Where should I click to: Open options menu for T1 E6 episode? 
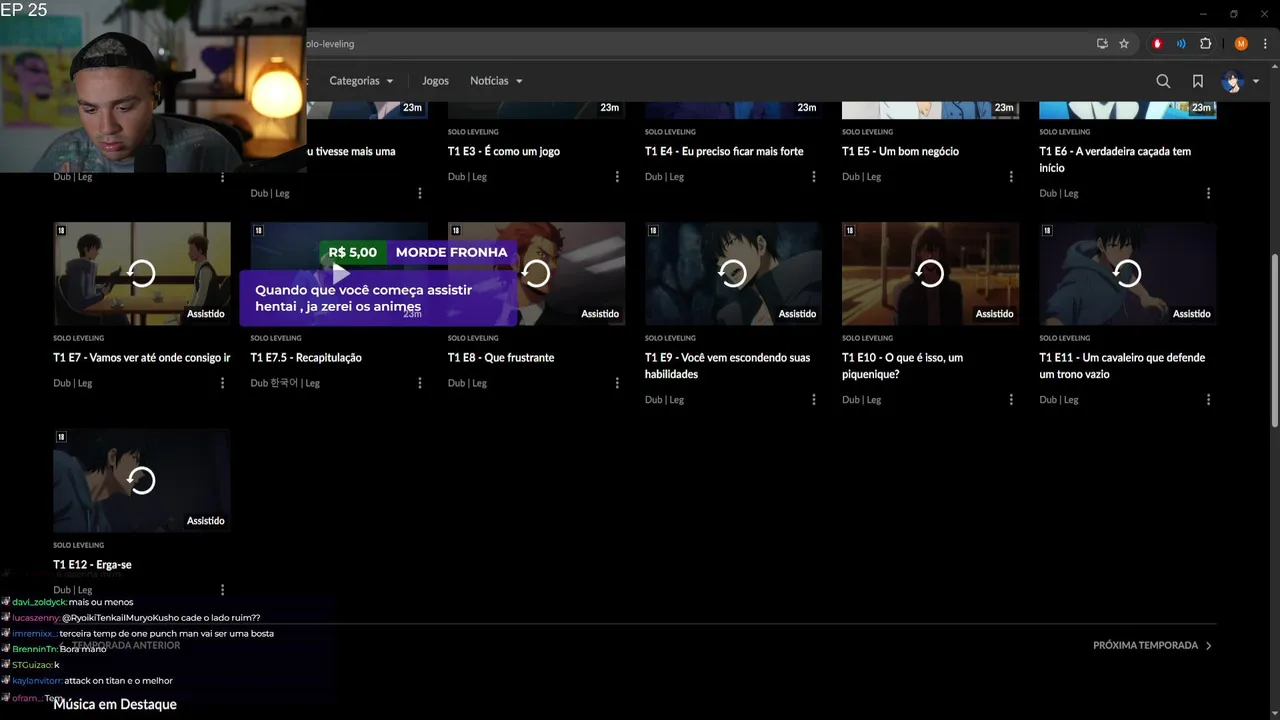tap(1208, 193)
